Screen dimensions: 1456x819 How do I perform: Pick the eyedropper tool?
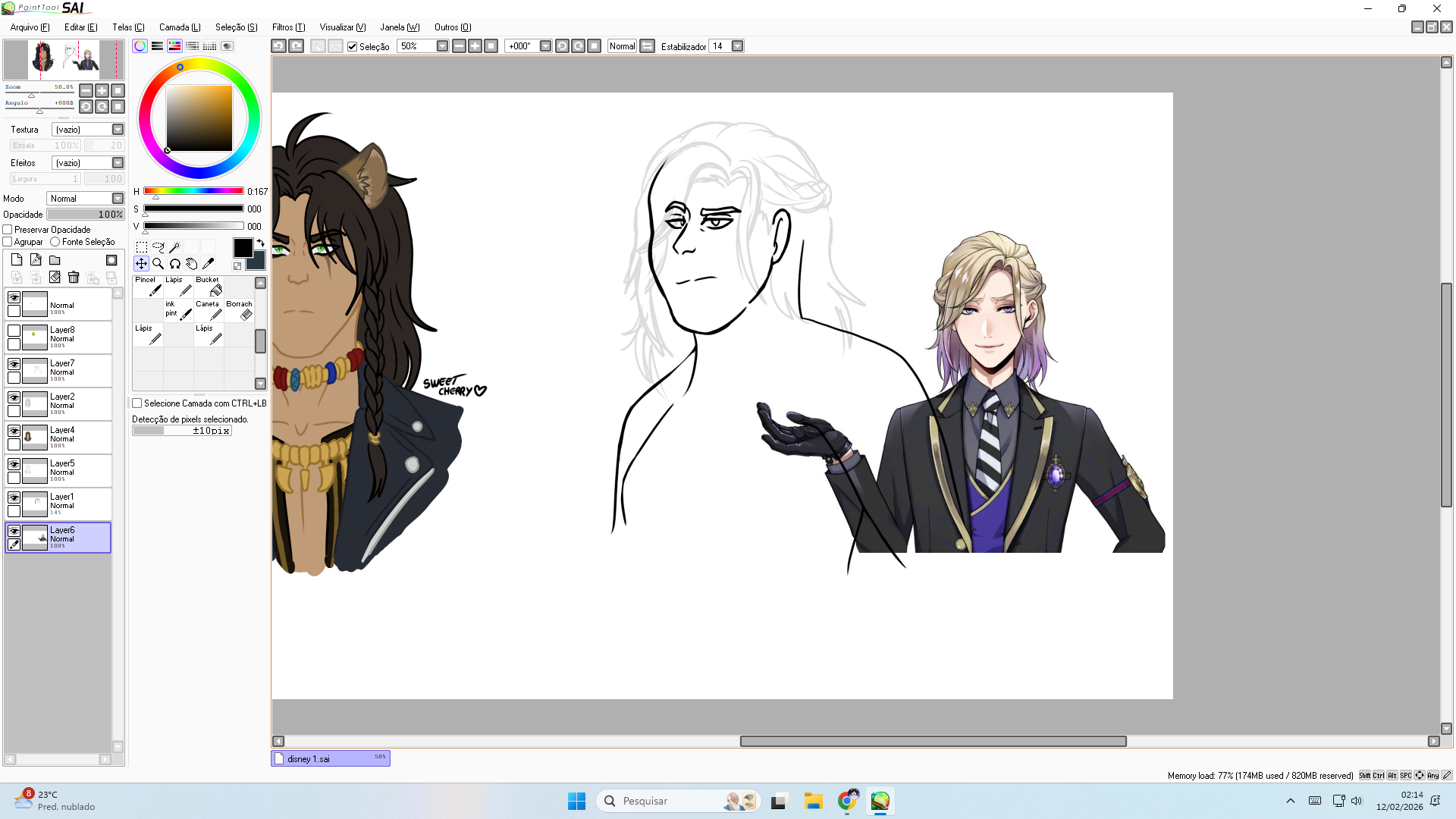(x=208, y=264)
